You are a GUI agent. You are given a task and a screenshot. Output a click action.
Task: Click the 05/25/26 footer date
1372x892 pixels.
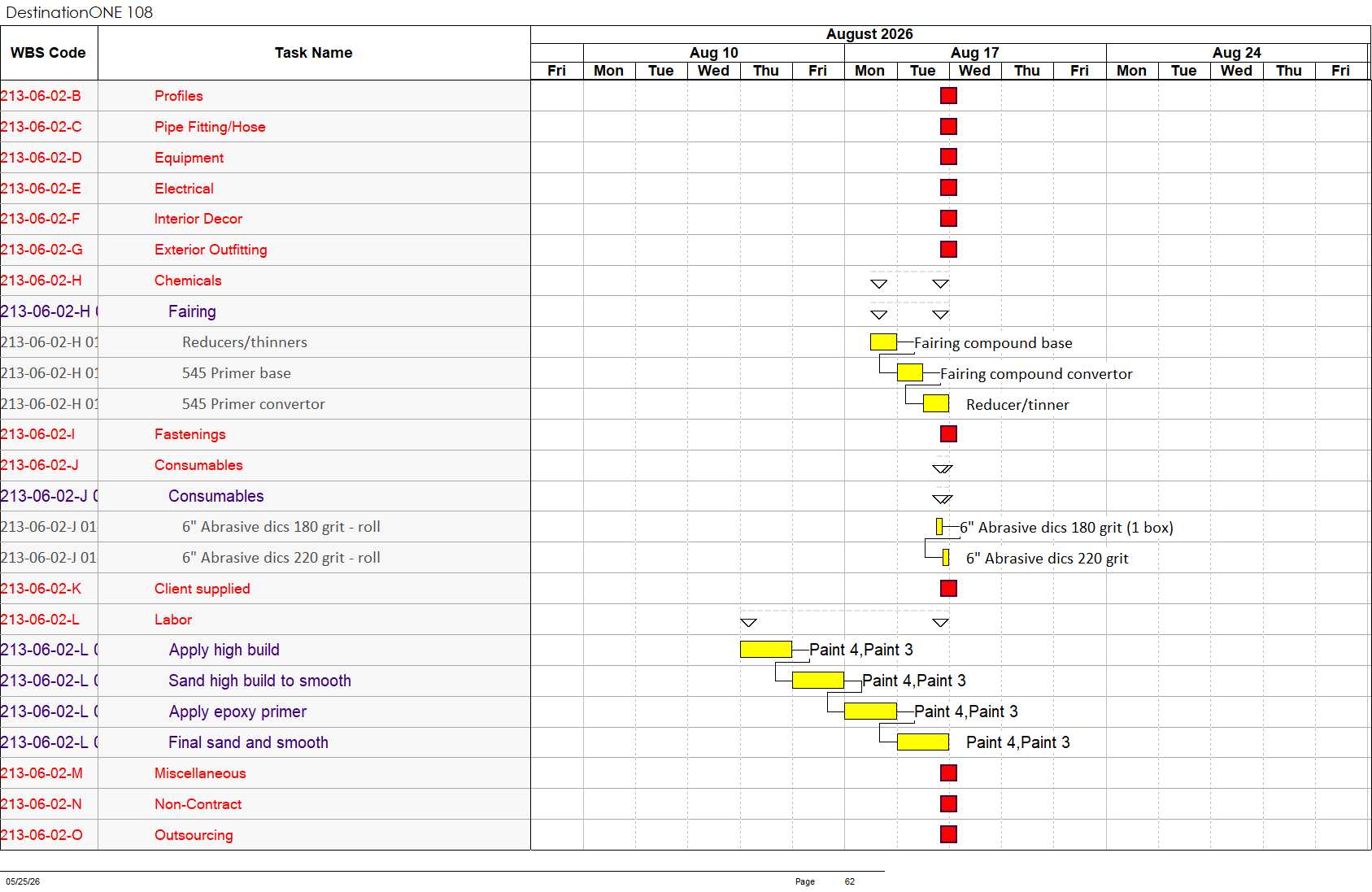tap(23, 881)
